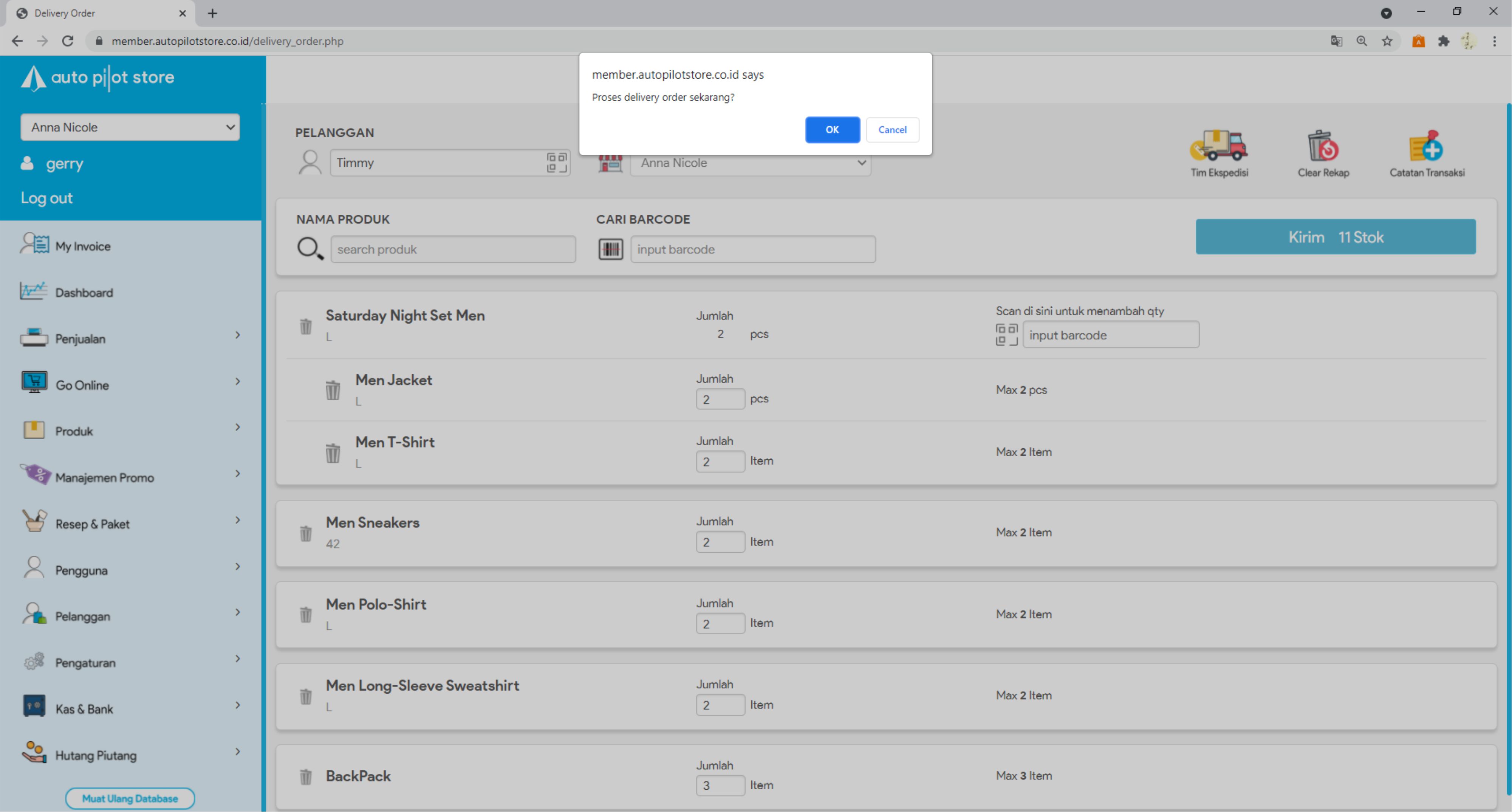The width and height of the screenshot is (1512, 812).
Task: Expand the Produk menu chevron
Action: [x=238, y=428]
